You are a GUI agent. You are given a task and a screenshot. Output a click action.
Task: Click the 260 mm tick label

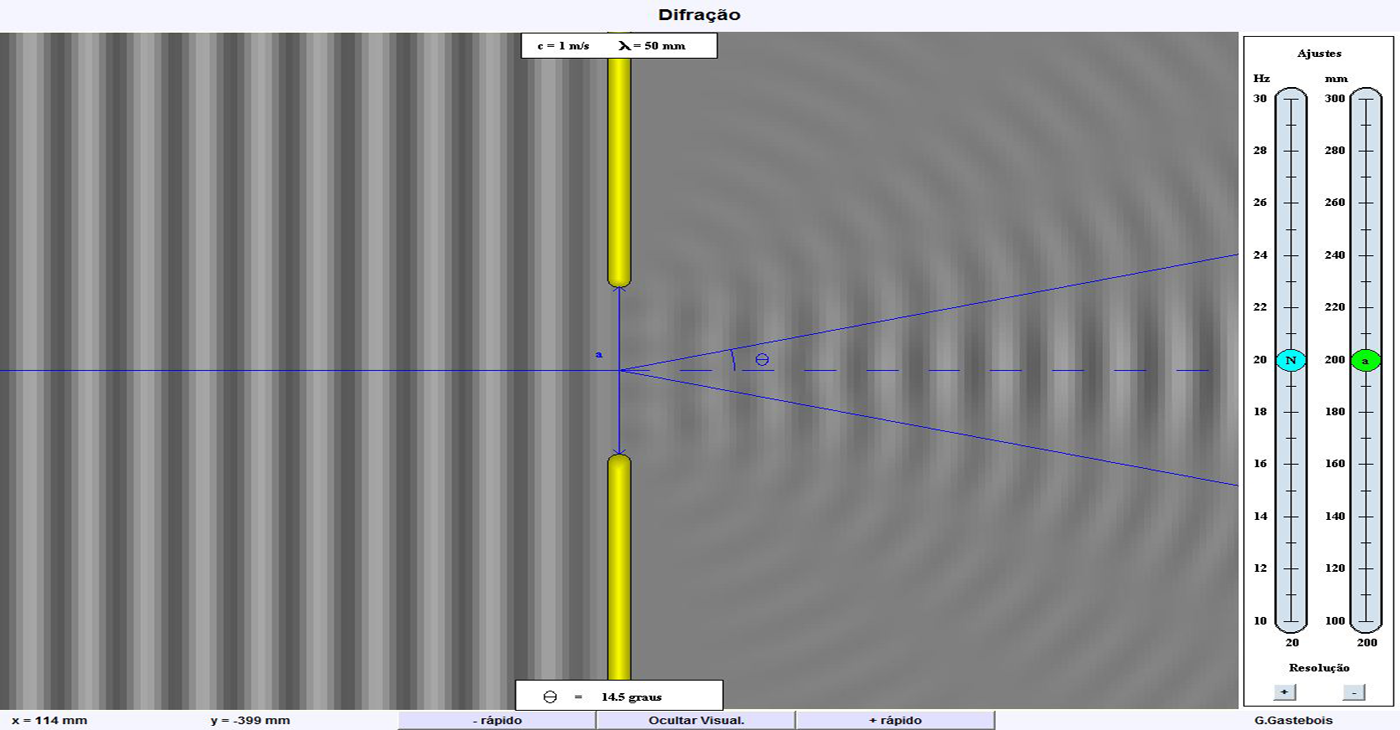click(x=1336, y=203)
